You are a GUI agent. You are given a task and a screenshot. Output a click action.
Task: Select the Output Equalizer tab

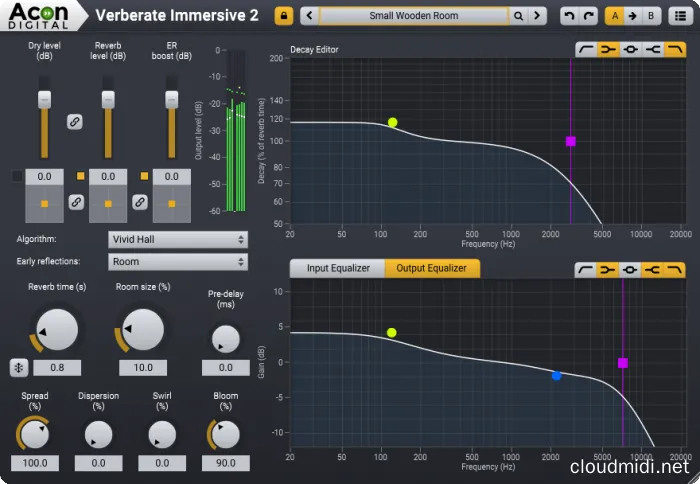[x=432, y=268]
